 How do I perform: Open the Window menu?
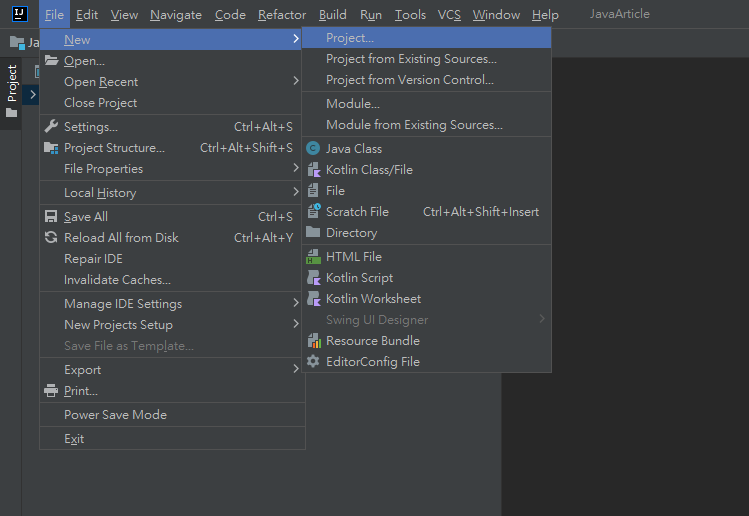click(x=496, y=15)
